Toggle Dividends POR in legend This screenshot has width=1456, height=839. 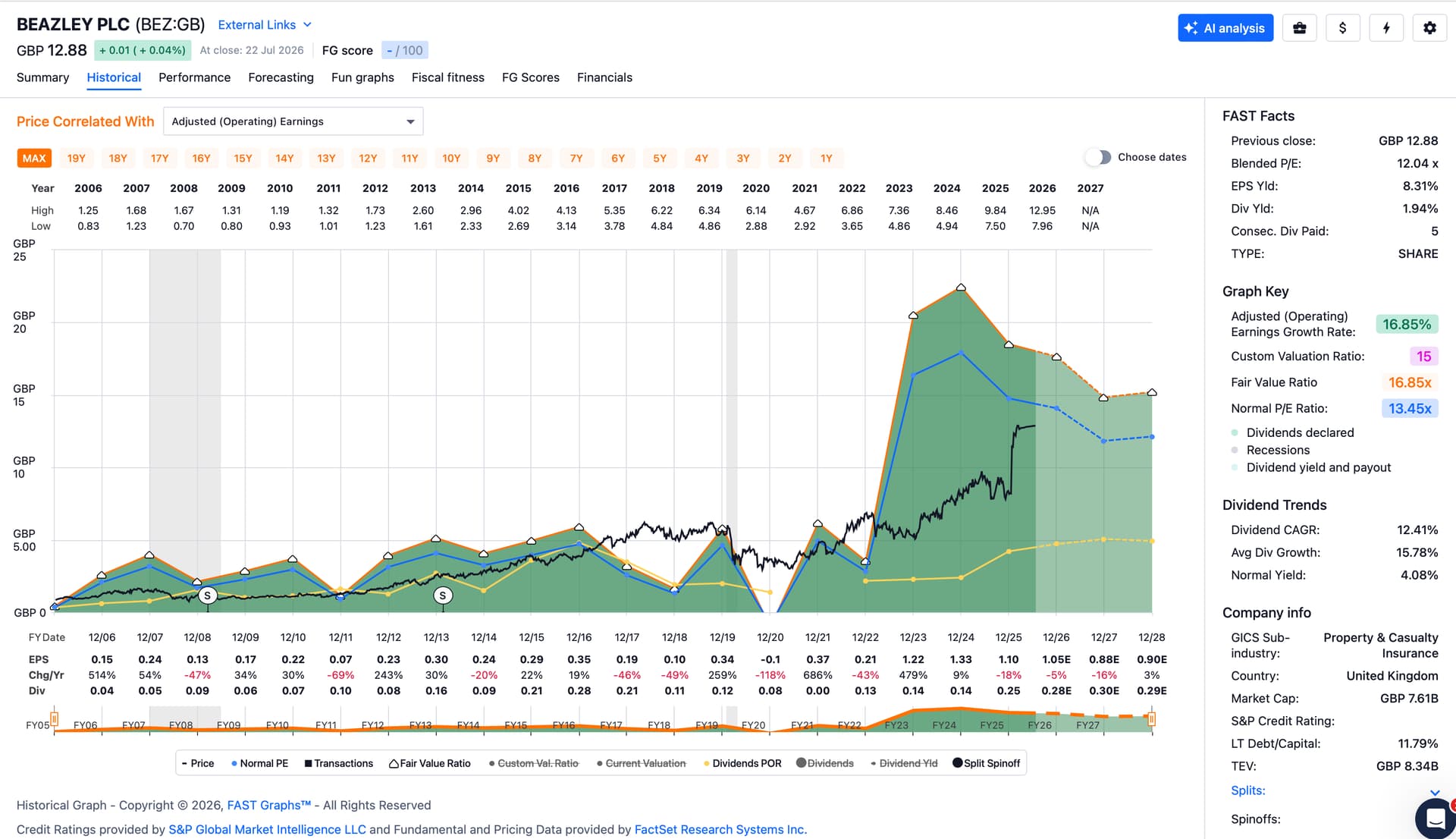pyautogui.click(x=742, y=763)
